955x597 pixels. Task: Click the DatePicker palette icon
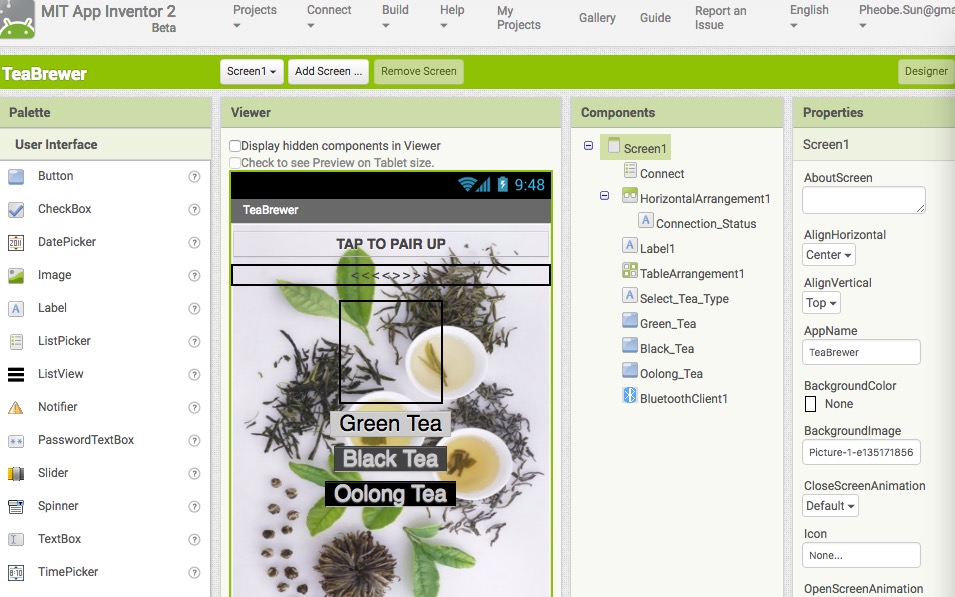(x=16, y=242)
